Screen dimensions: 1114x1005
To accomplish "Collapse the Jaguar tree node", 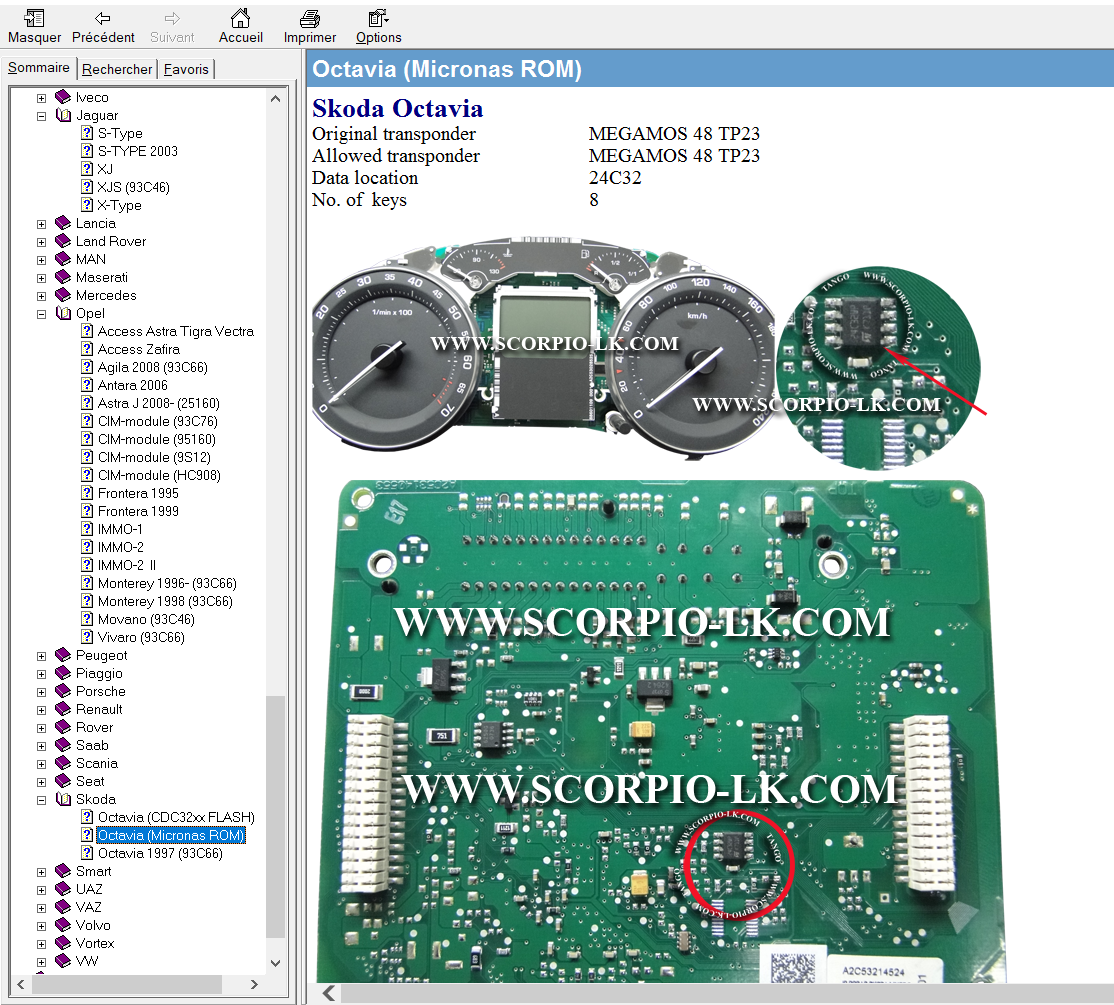I will tap(42, 116).
